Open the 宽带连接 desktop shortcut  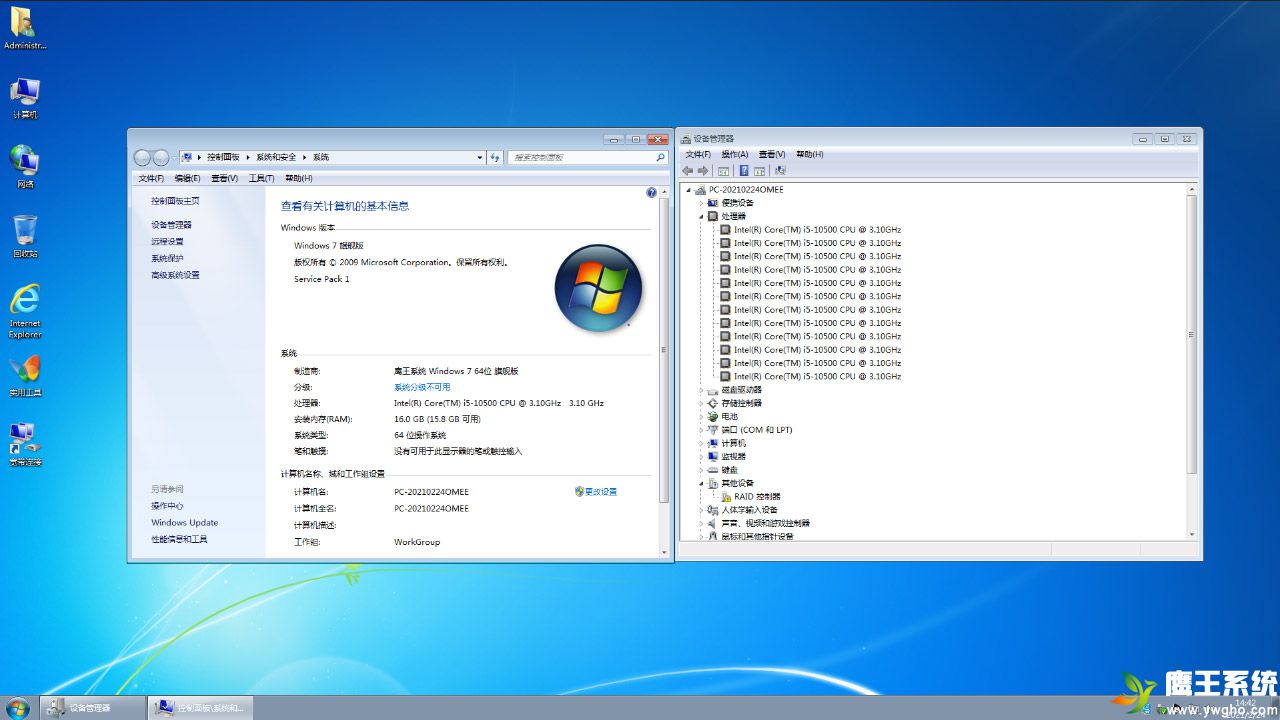pyautogui.click(x=25, y=445)
